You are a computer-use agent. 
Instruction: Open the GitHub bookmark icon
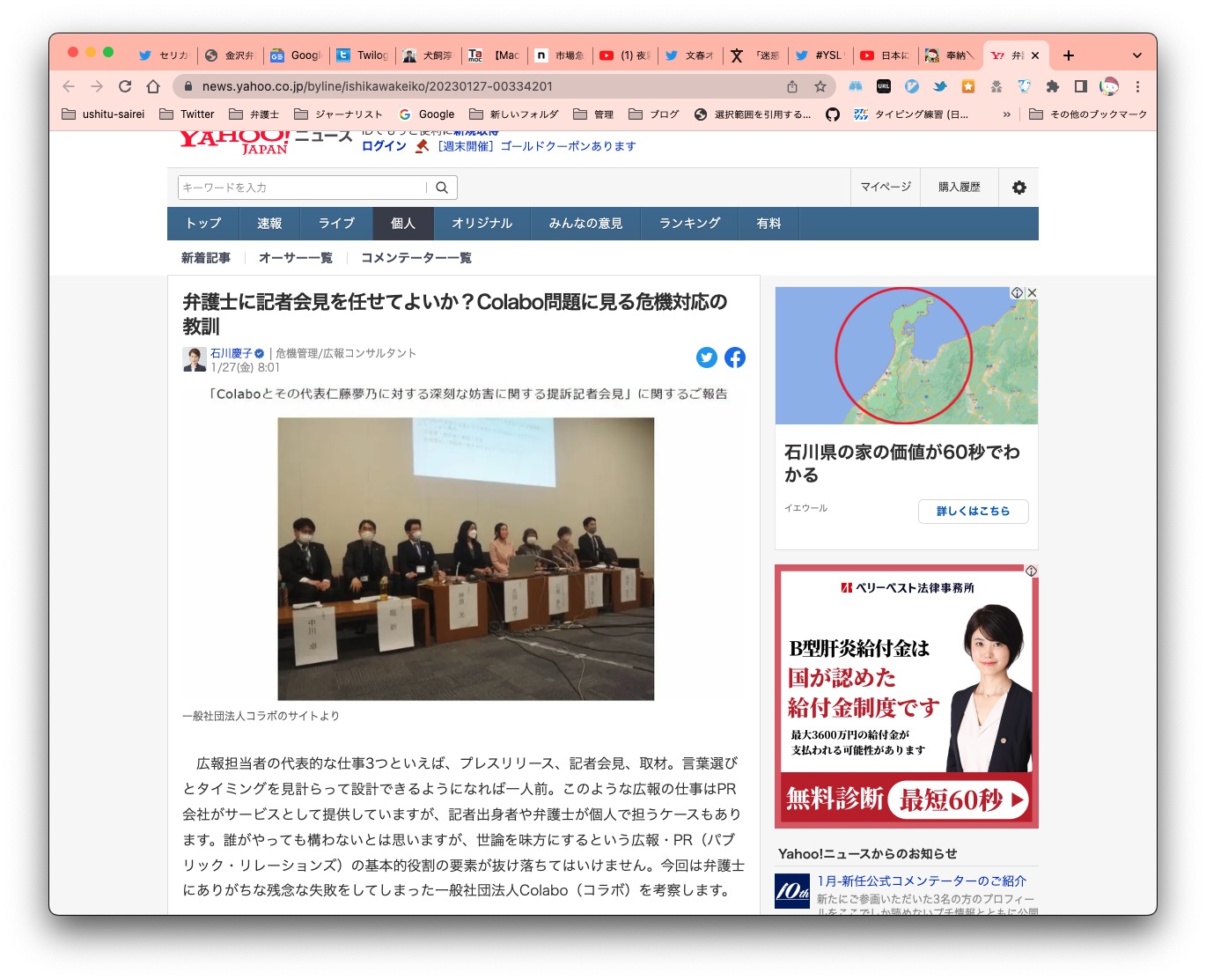pyautogui.click(x=833, y=114)
